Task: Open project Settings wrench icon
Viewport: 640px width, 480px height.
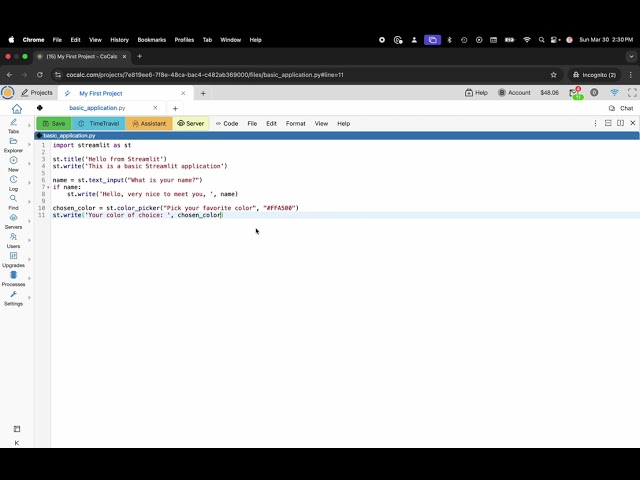Action: pos(13,298)
